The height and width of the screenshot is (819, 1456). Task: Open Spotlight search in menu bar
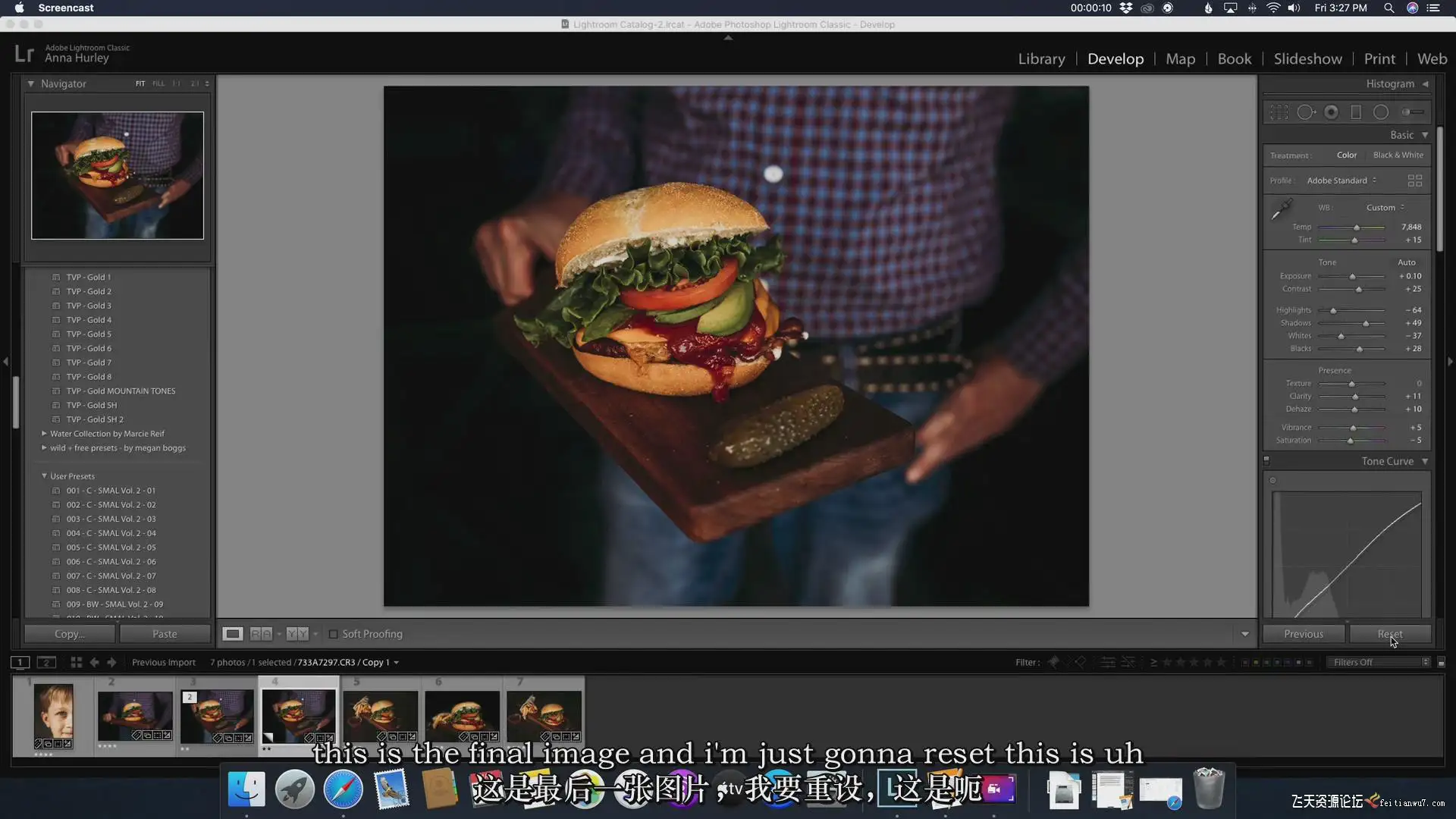(x=1389, y=8)
